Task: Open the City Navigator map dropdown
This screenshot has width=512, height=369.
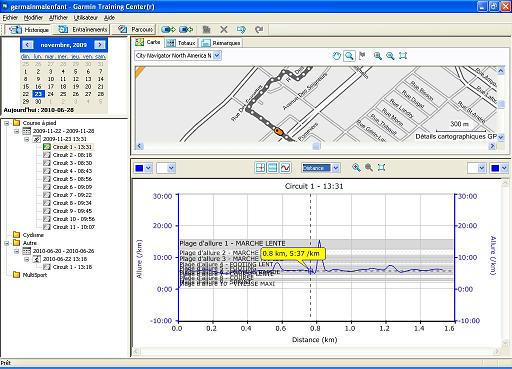Action: pos(217,56)
